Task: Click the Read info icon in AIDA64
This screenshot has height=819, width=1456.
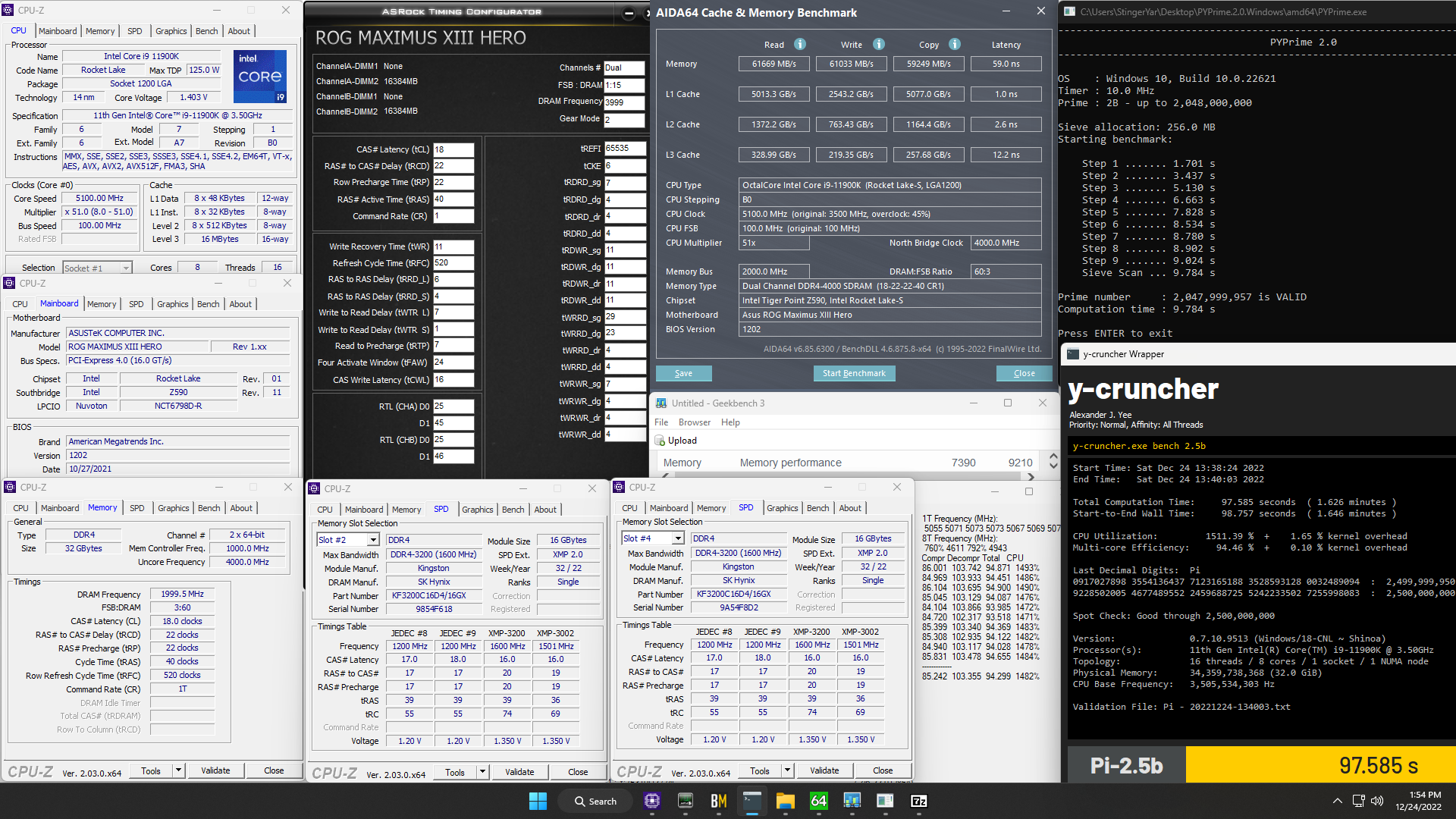Action: tap(799, 45)
